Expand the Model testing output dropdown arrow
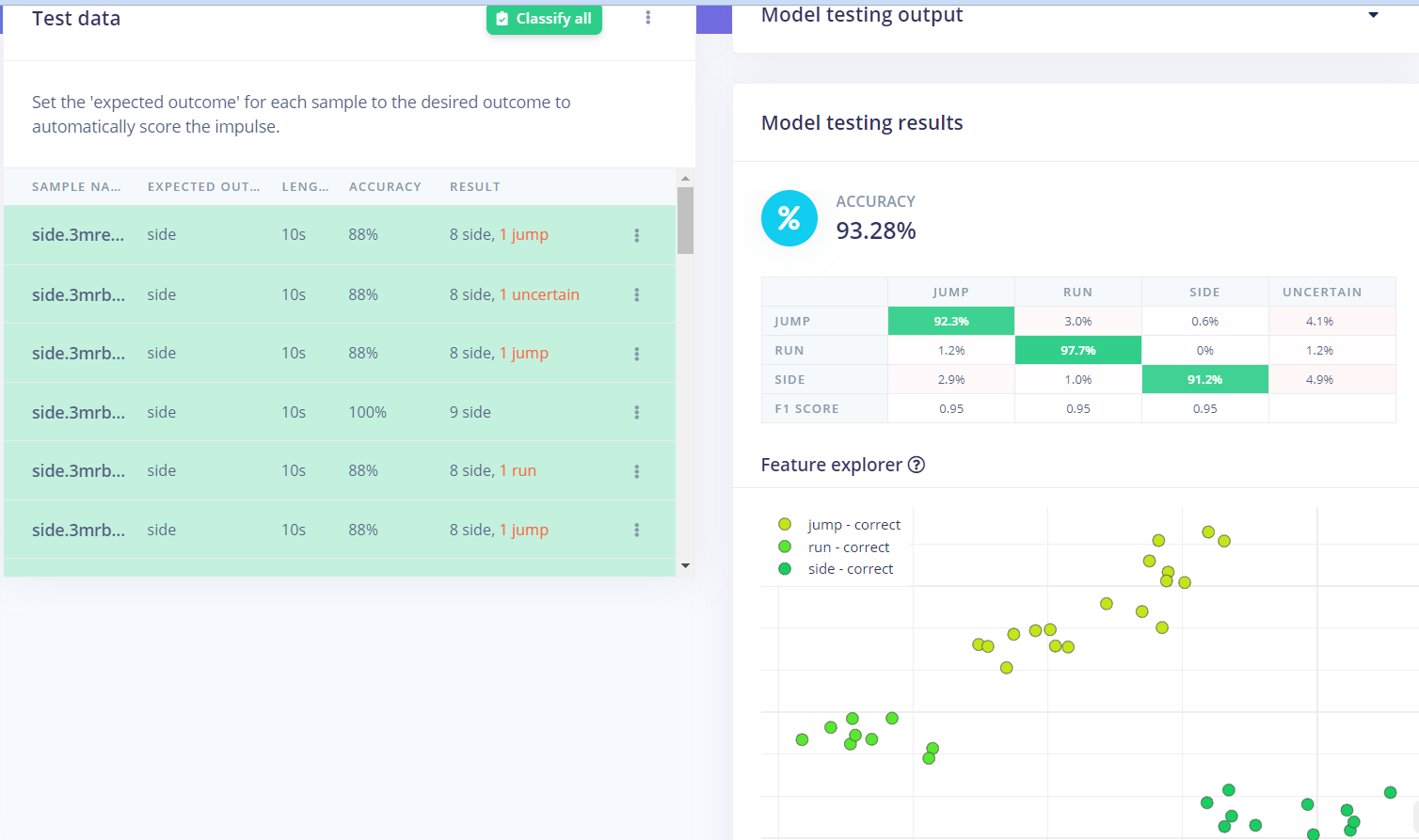The width and height of the screenshot is (1419, 840). pos(1374,15)
